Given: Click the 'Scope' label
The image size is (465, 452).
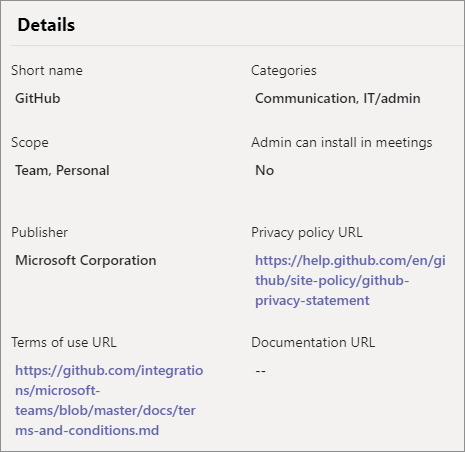Looking at the screenshot, I should click(x=30, y=143).
